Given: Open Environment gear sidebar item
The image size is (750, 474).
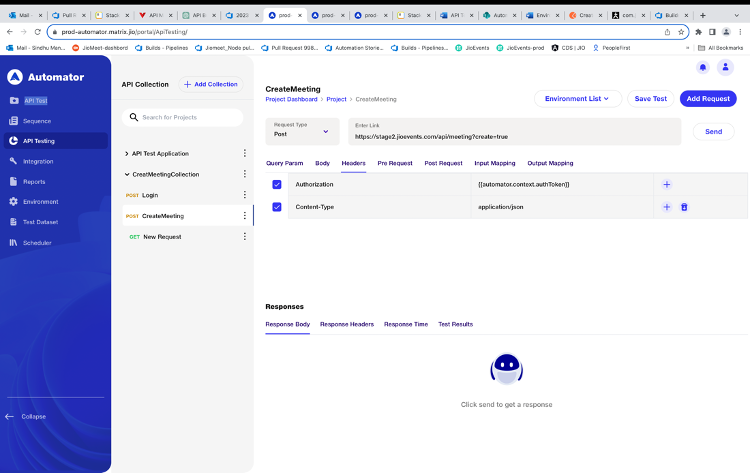Looking at the screenshot, I should (34, 202).
